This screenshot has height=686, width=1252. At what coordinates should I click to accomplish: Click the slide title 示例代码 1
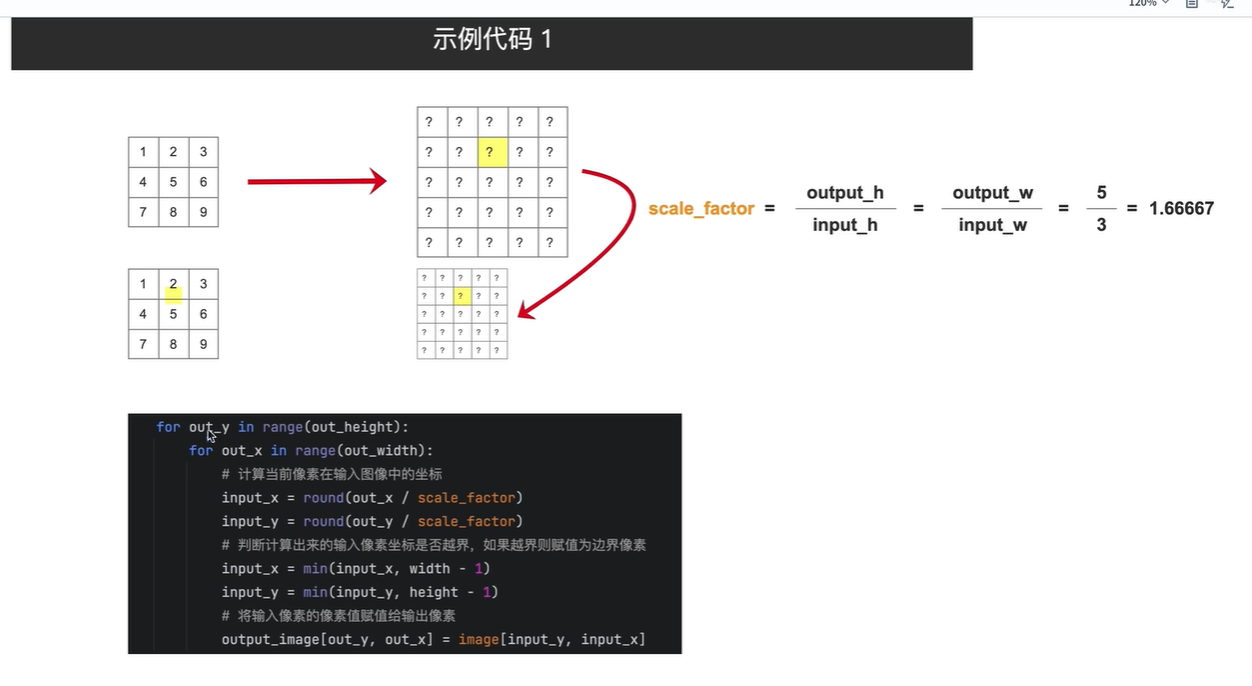(492, 39)
